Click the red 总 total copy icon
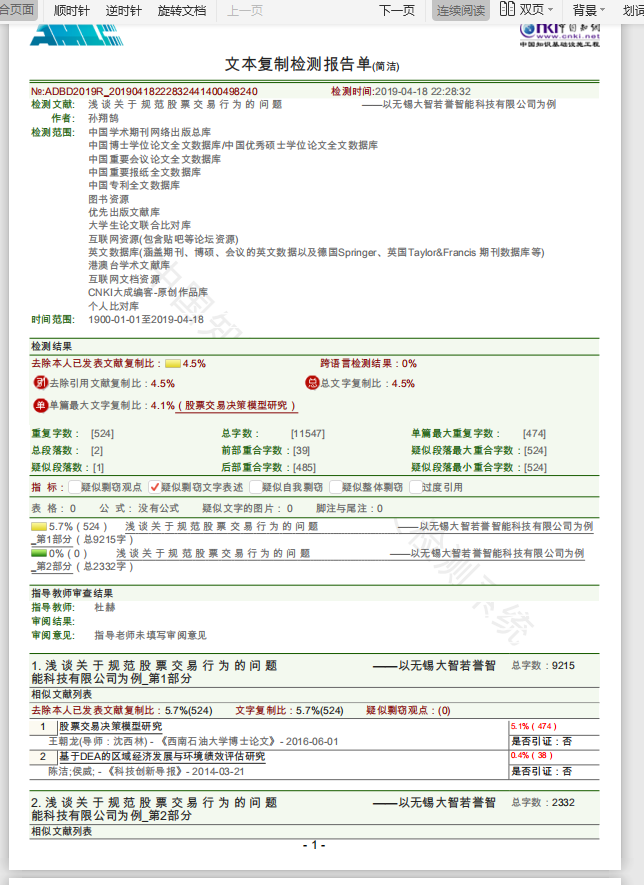 point(312,383)
